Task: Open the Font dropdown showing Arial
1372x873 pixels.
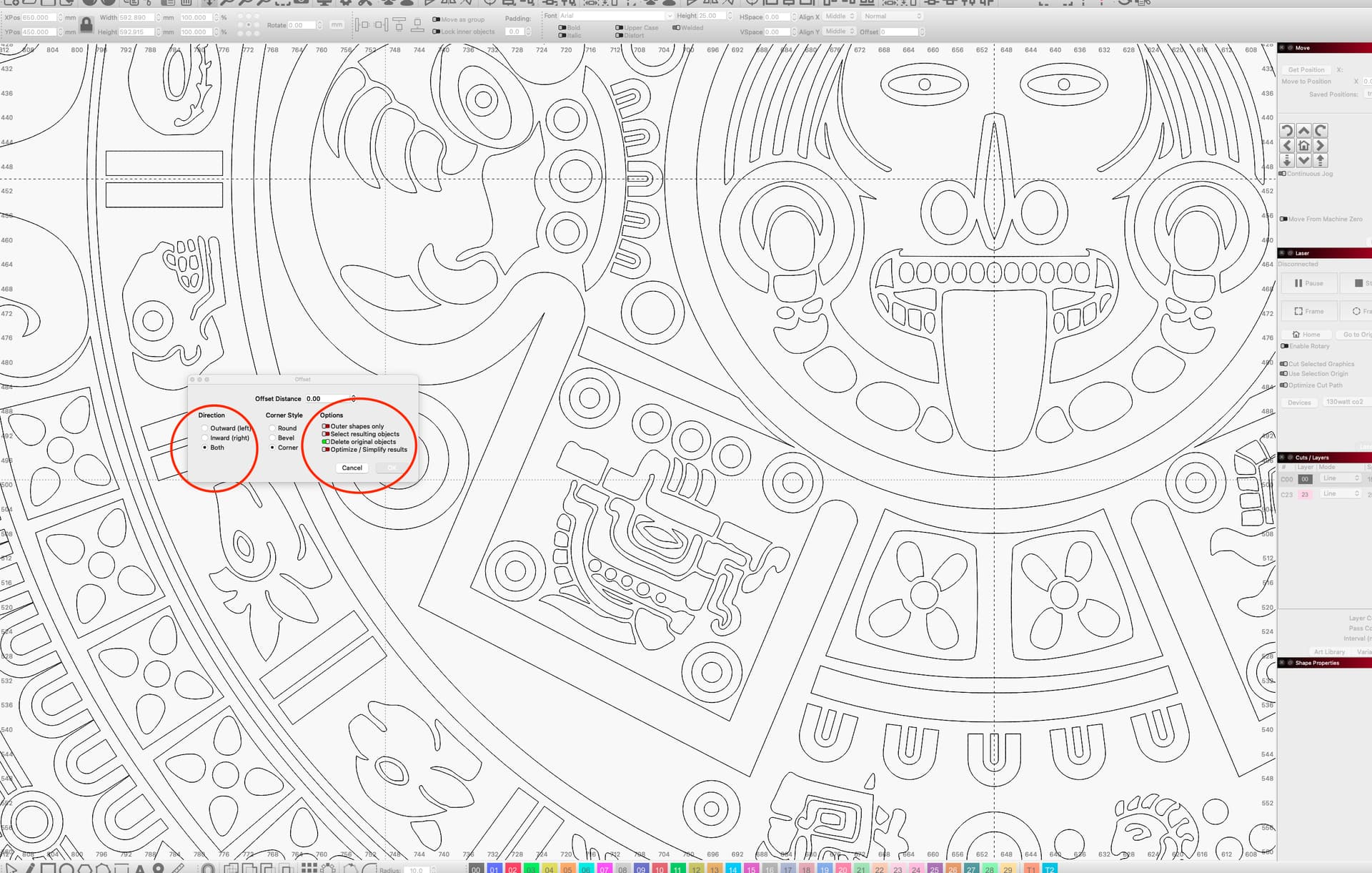Action: point(616,16)
